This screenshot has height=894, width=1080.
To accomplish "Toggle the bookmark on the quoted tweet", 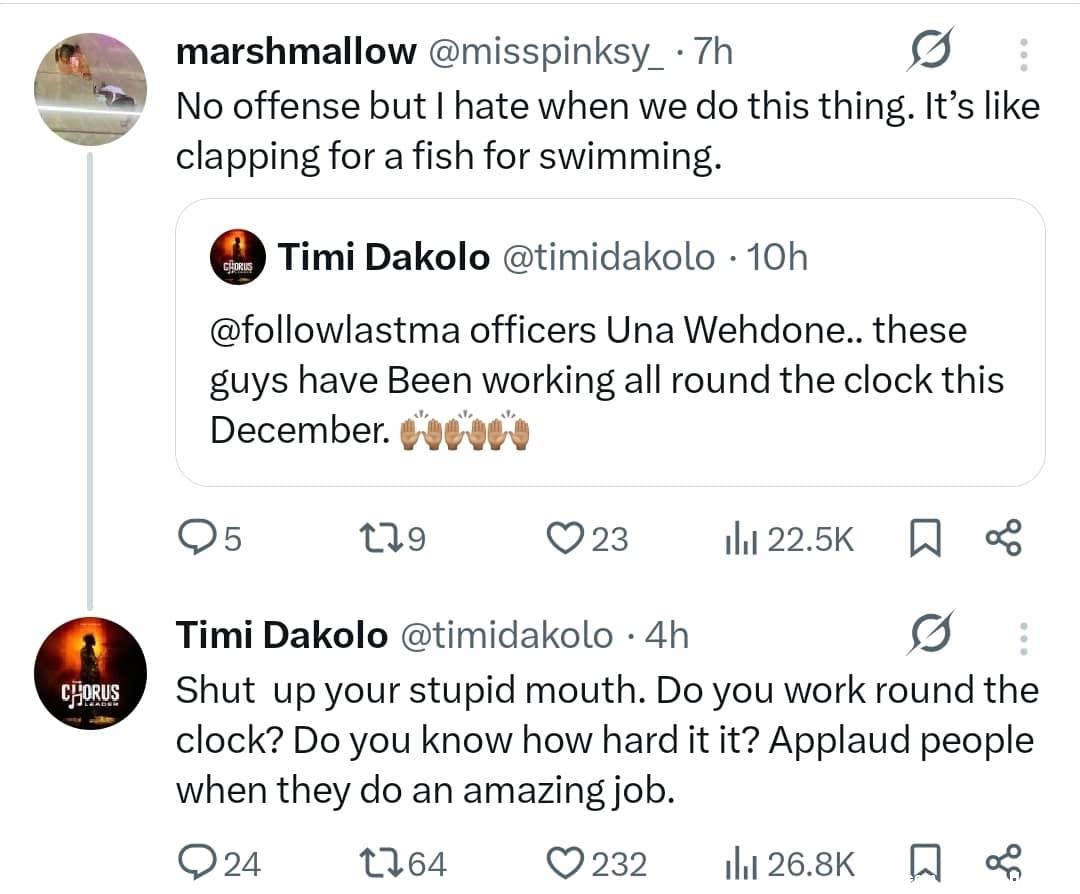I will [926, 538].
